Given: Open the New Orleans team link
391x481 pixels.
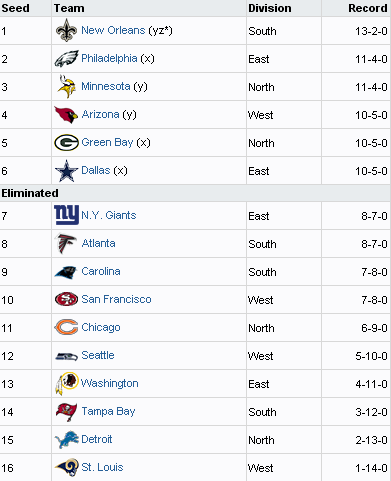Looking at the screenshot, I should click(113, 30).
